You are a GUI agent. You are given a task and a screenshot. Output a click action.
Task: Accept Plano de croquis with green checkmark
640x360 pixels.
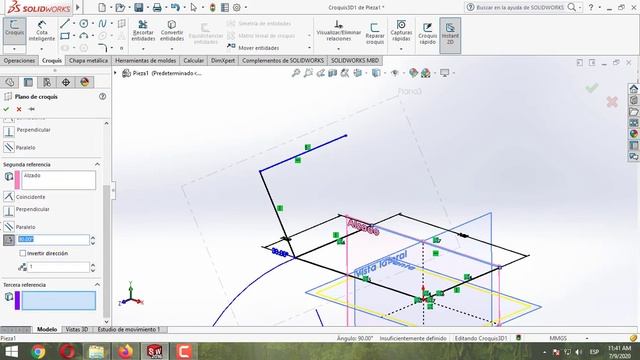pos(6,109)
